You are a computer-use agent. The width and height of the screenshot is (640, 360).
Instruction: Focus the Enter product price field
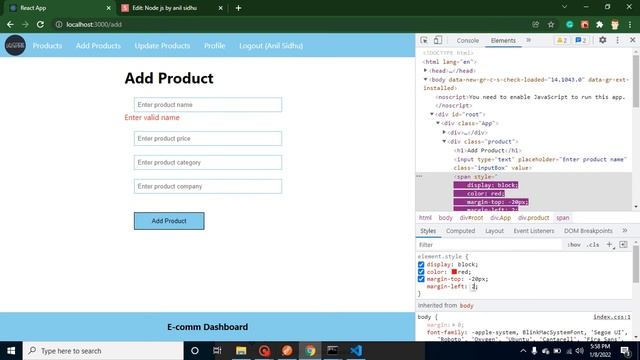pos(208,138)
